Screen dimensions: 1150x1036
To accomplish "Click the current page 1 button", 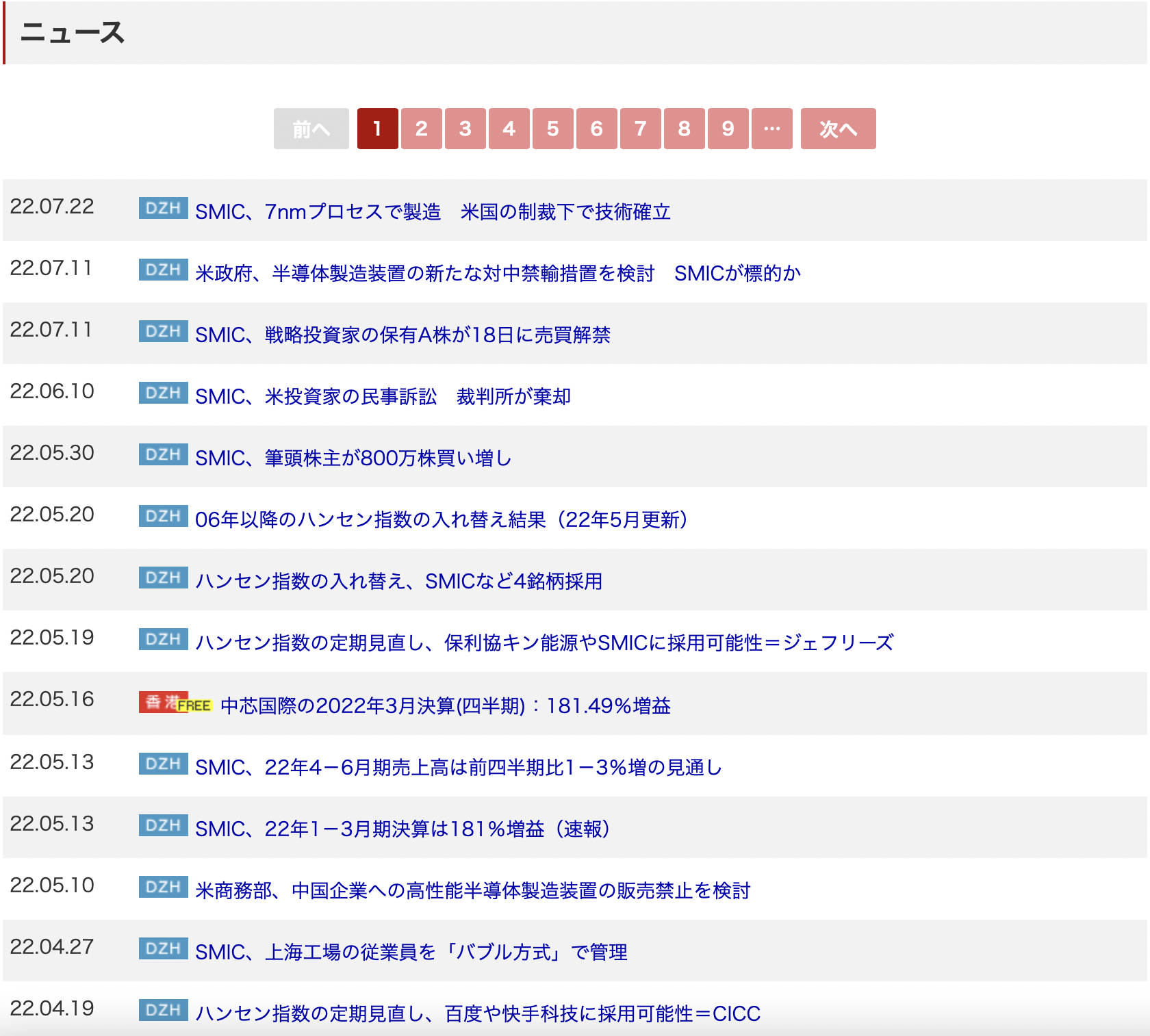I will pyautogui.click(x=377, y=129).
